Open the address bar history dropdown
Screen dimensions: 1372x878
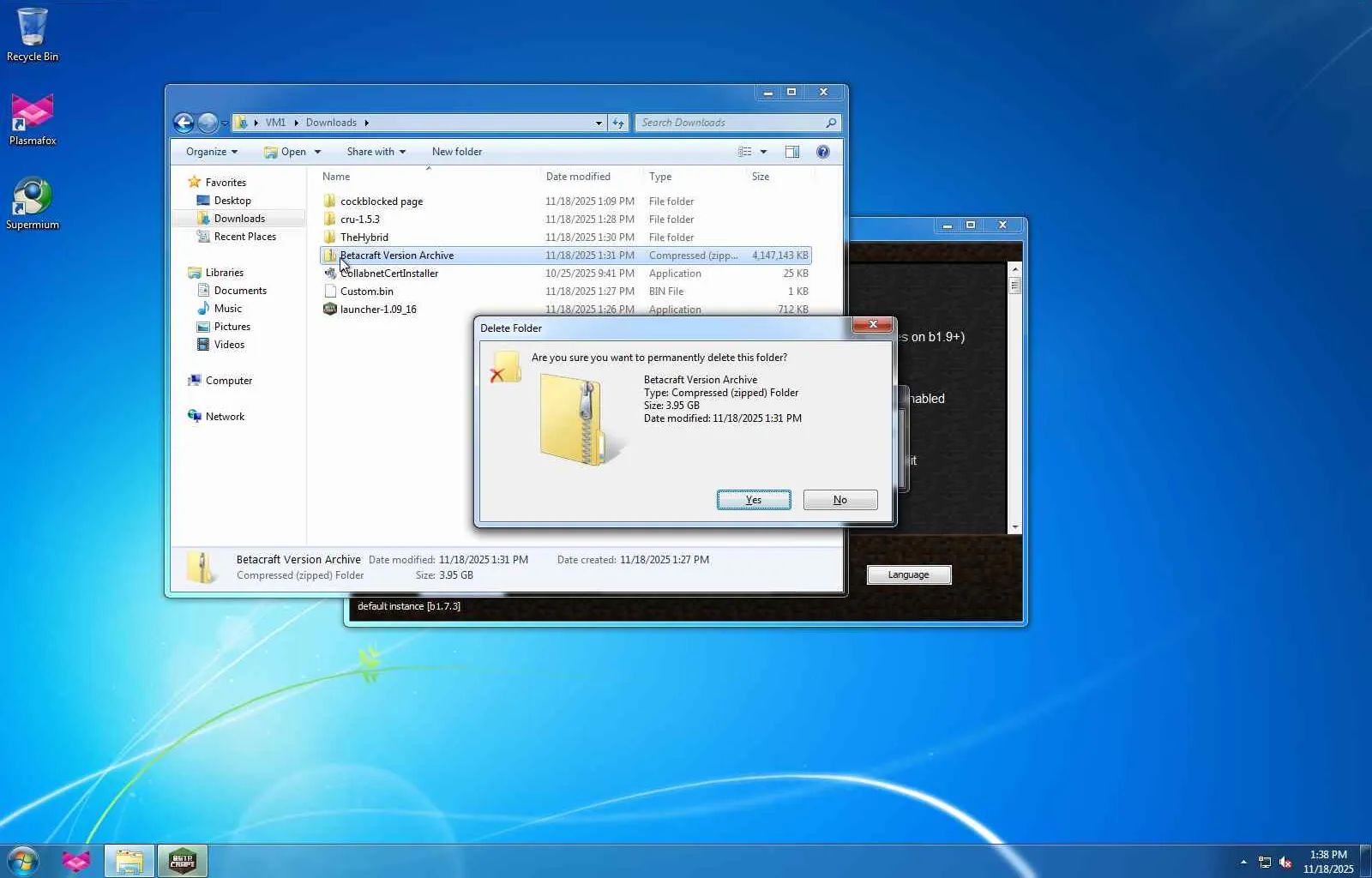click(x=599, y=123)
